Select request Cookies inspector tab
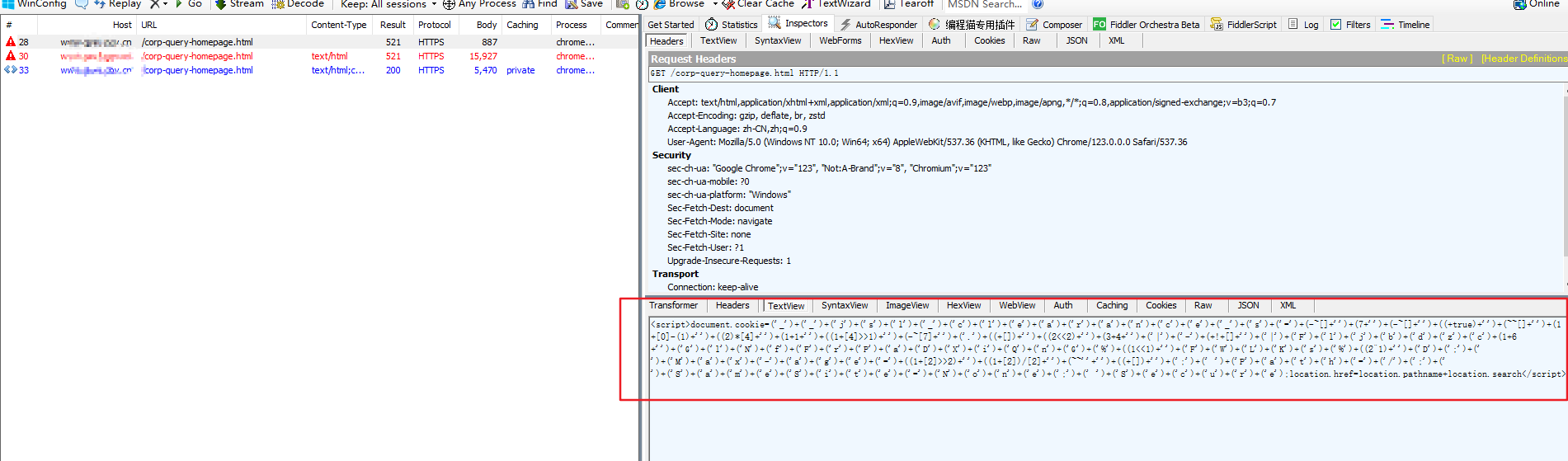1568x461 pixels. (x=989, y=40)
